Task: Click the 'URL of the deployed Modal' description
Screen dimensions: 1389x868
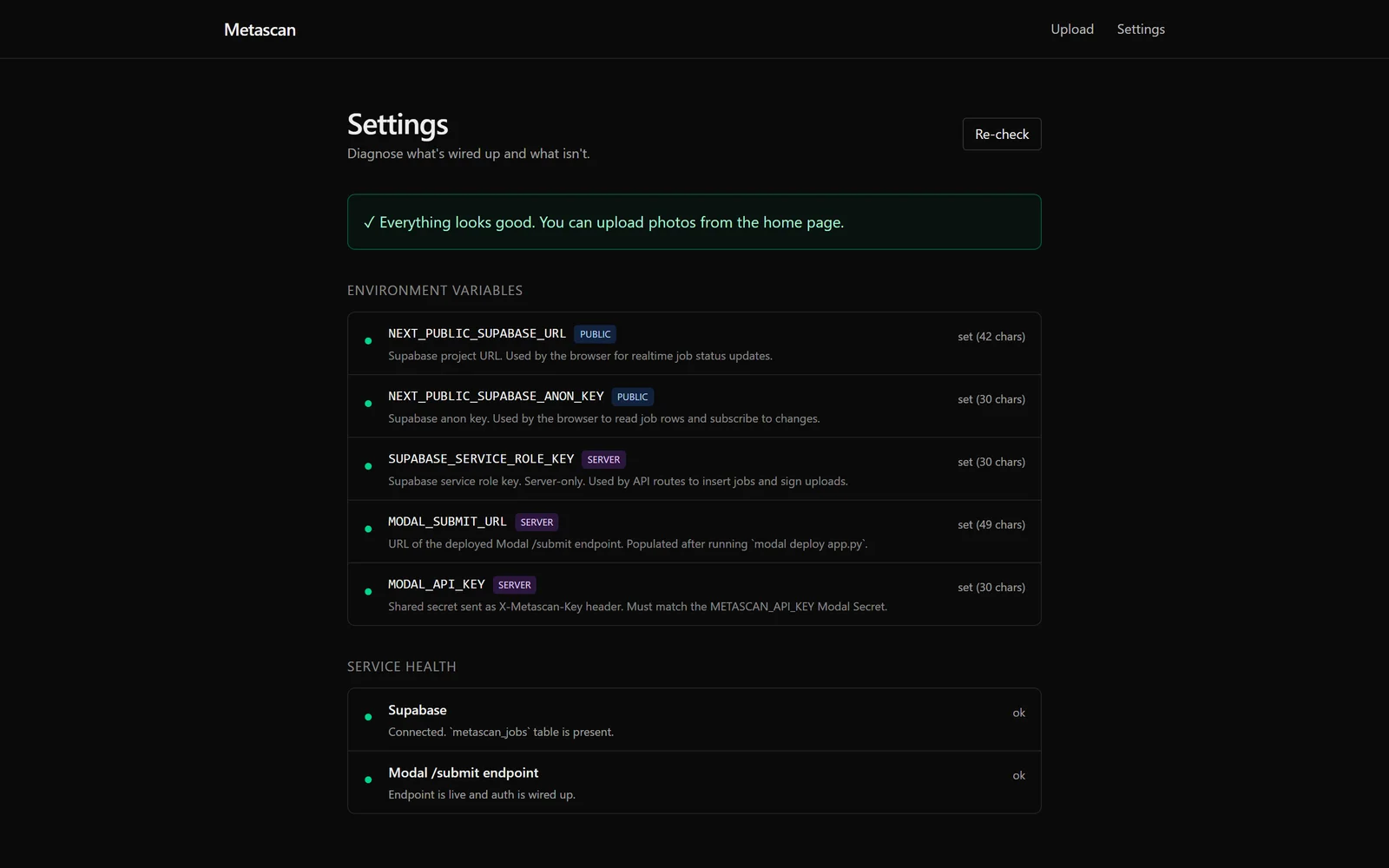Action: pyautogui.click(x=628, y=544)
